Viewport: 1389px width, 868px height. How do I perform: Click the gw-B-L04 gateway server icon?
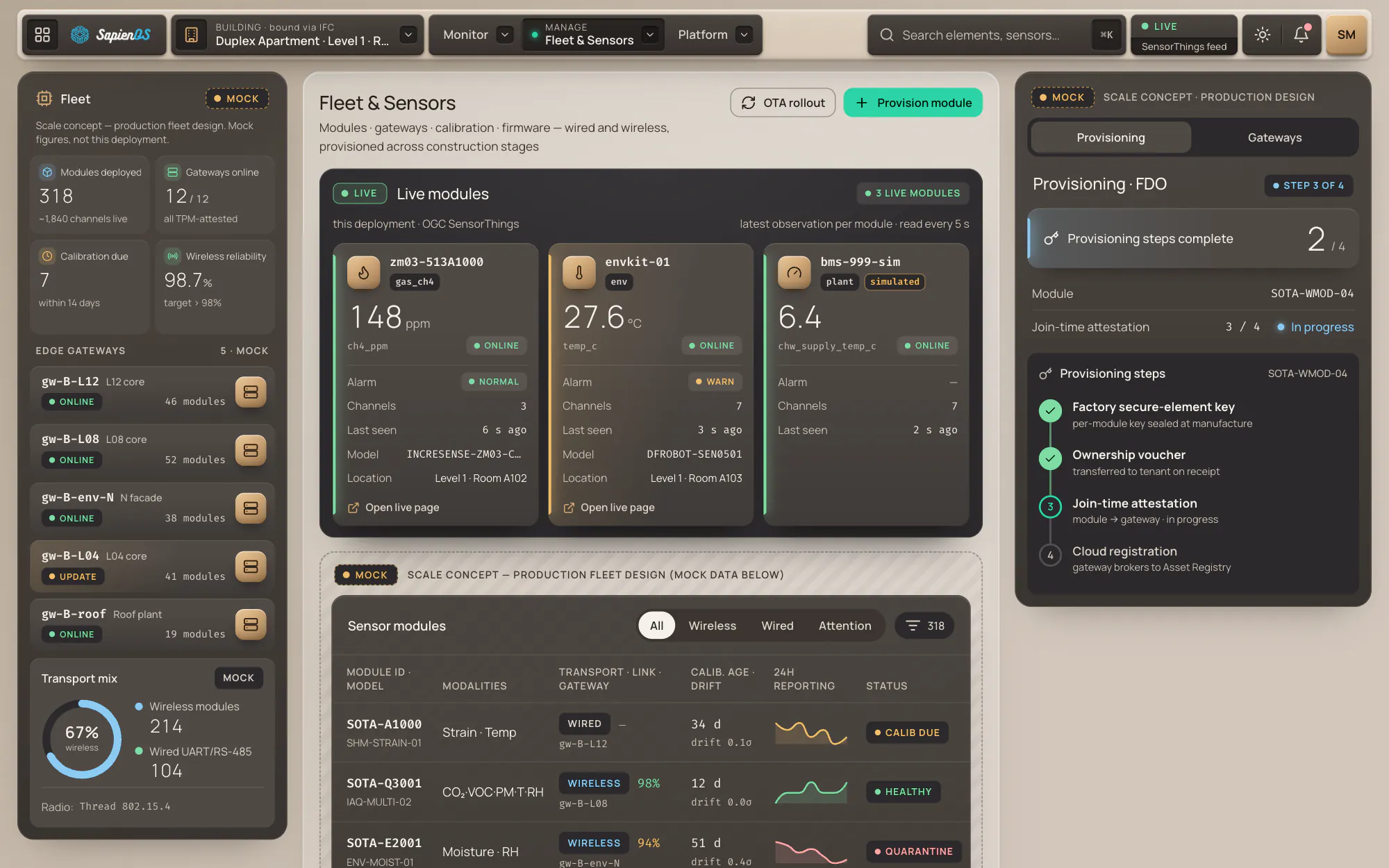coord(251,567)
